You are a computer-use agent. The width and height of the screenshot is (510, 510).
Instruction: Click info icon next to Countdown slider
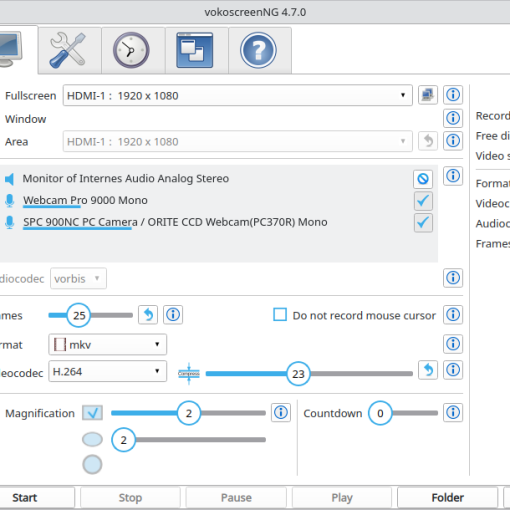tap(453, 413)
